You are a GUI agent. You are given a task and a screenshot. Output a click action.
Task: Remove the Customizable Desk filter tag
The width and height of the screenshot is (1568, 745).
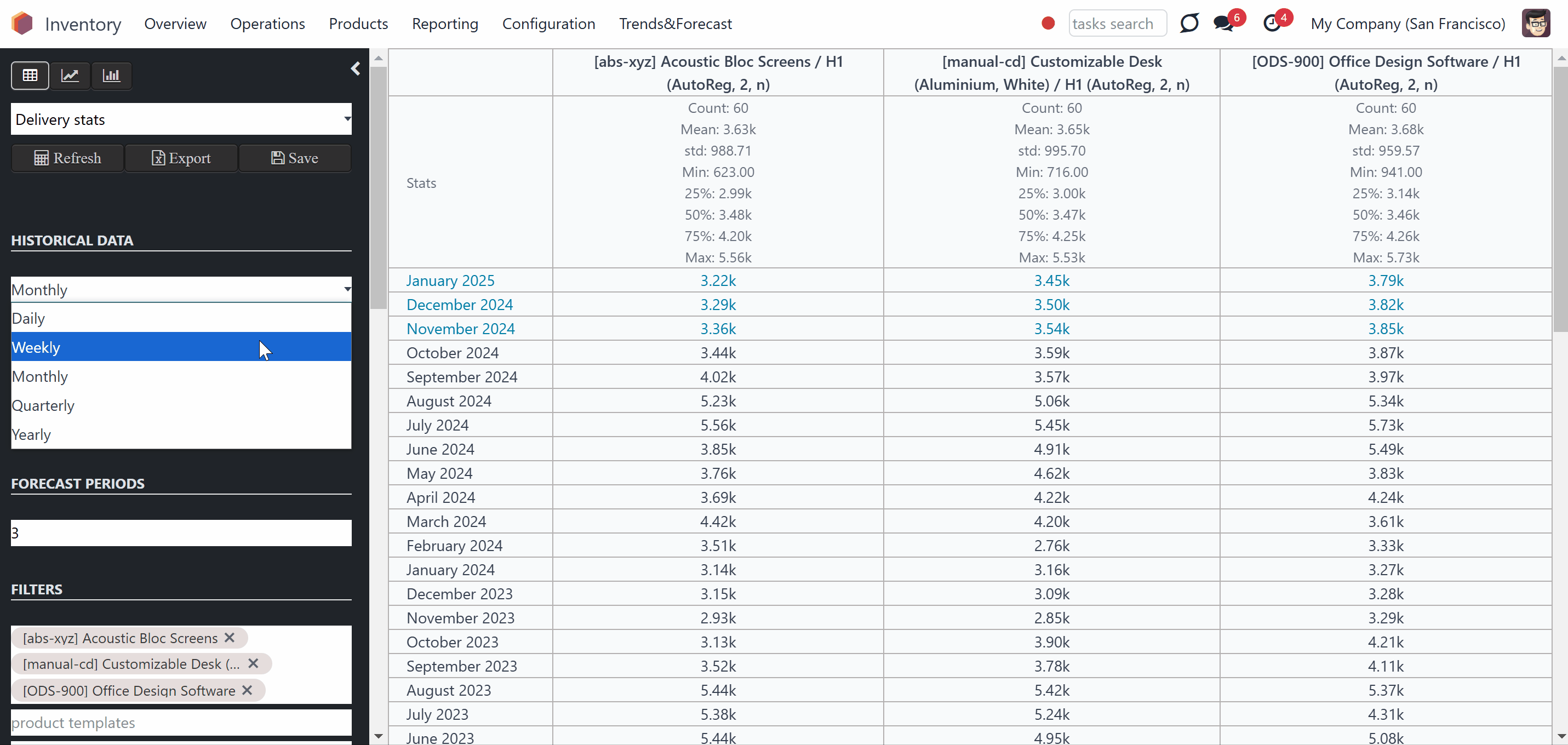(x=253, y=663)
